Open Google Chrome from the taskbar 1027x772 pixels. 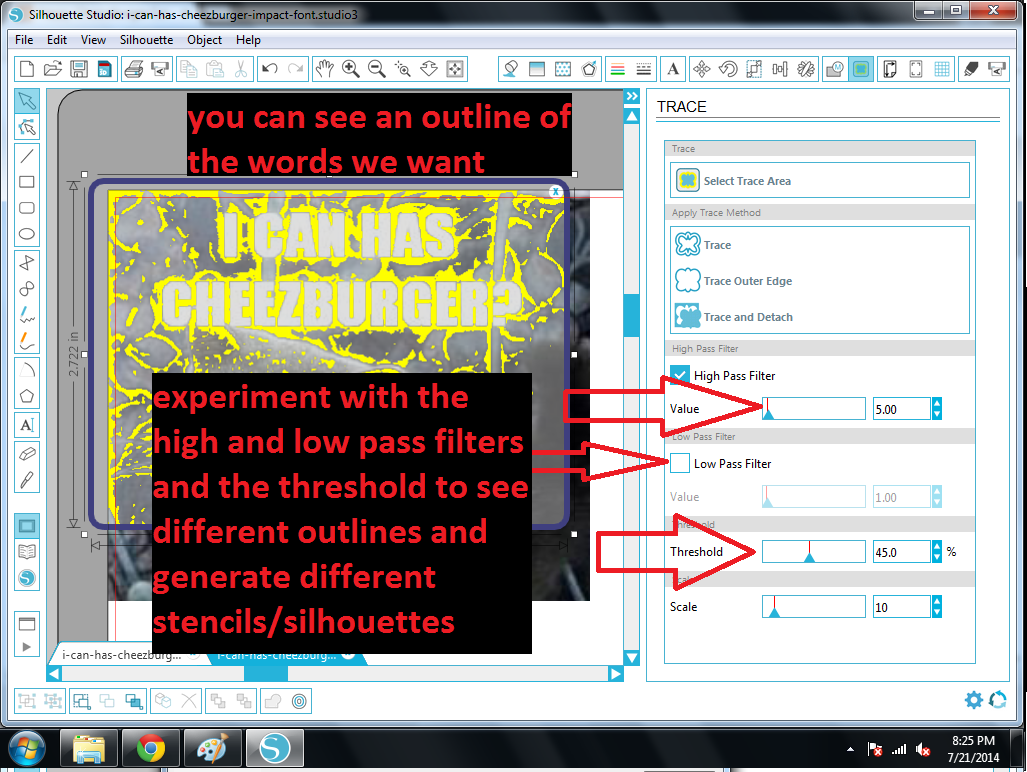point(151,748)
